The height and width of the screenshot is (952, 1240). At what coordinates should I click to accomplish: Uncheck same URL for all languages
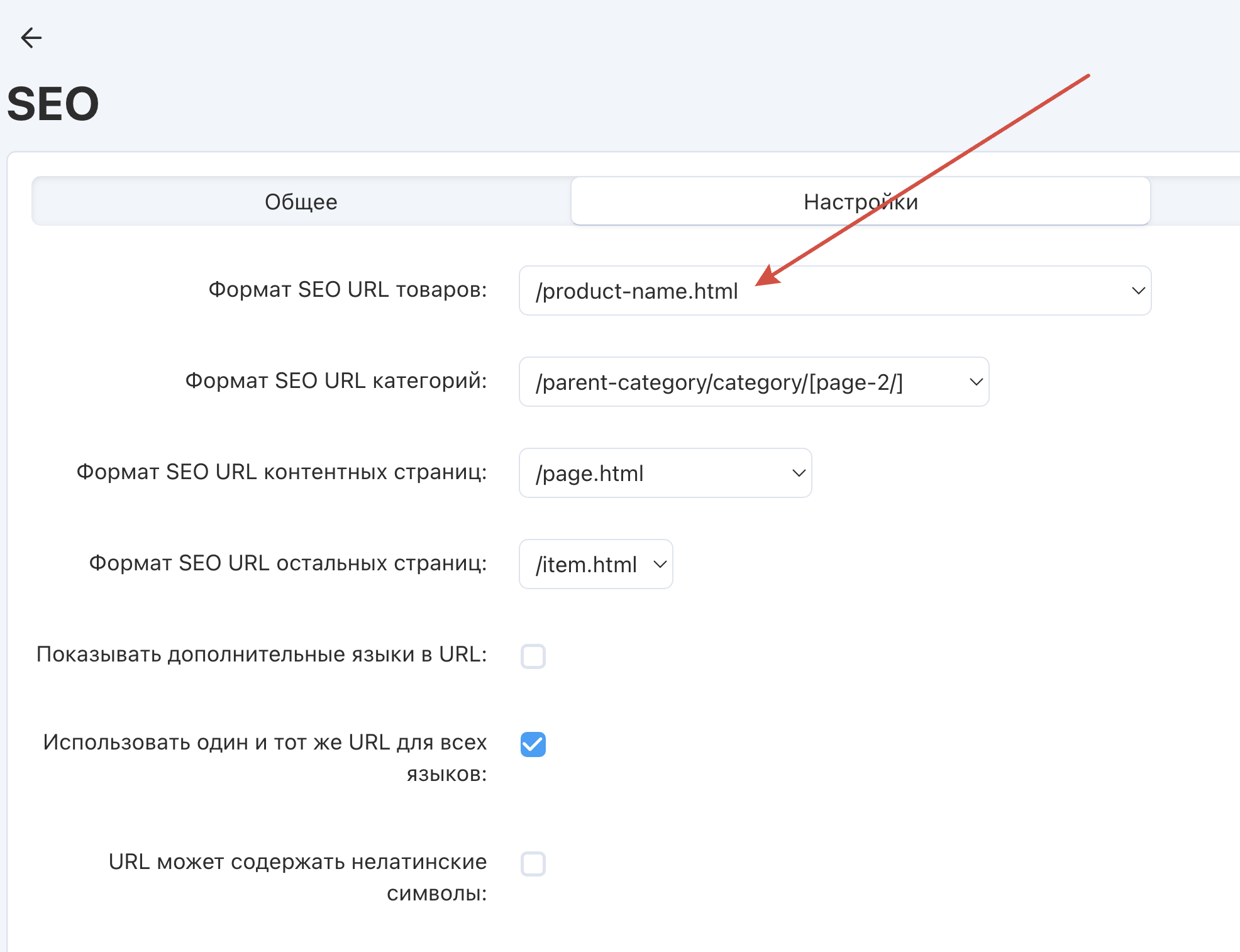pyautogui.click(x=533, y=744)
